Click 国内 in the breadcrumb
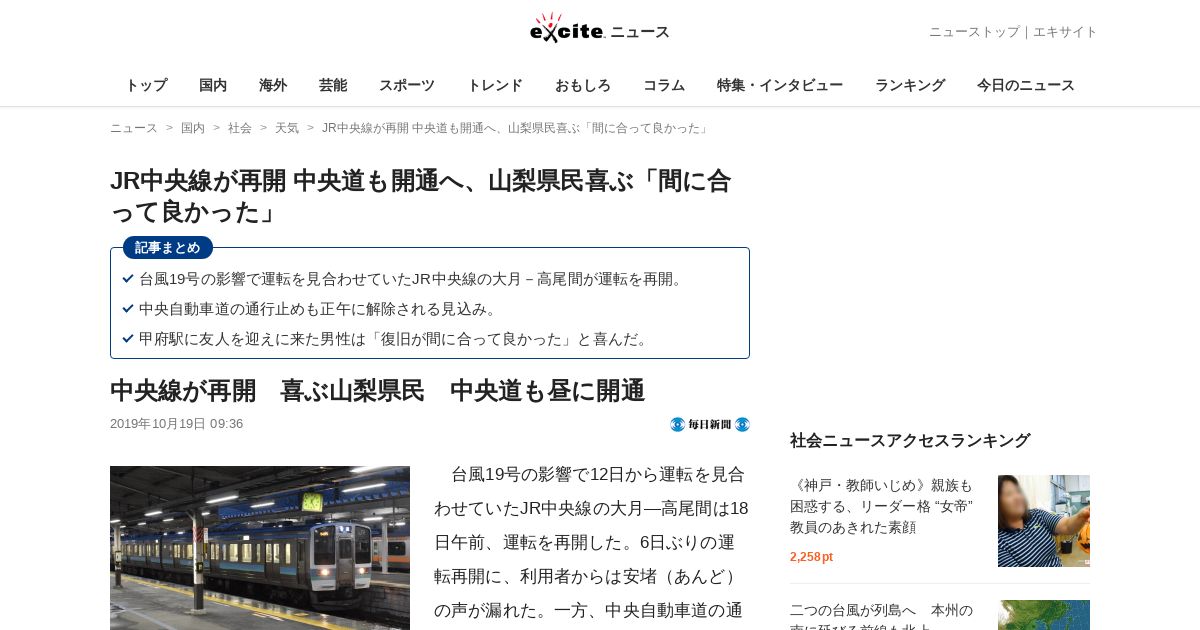This screenshot has width=1200, height=630. click(193, 128)
